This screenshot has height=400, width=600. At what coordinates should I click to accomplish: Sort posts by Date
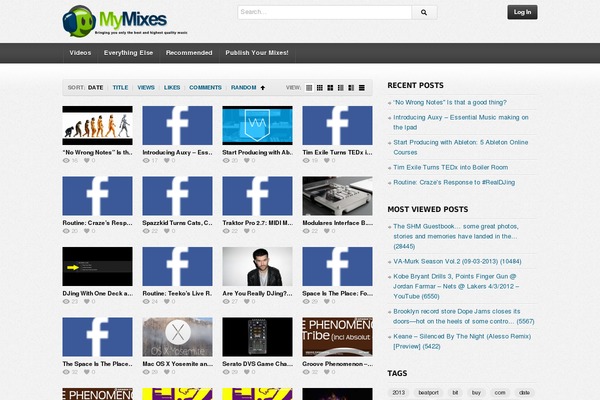[x=96, y=88]
